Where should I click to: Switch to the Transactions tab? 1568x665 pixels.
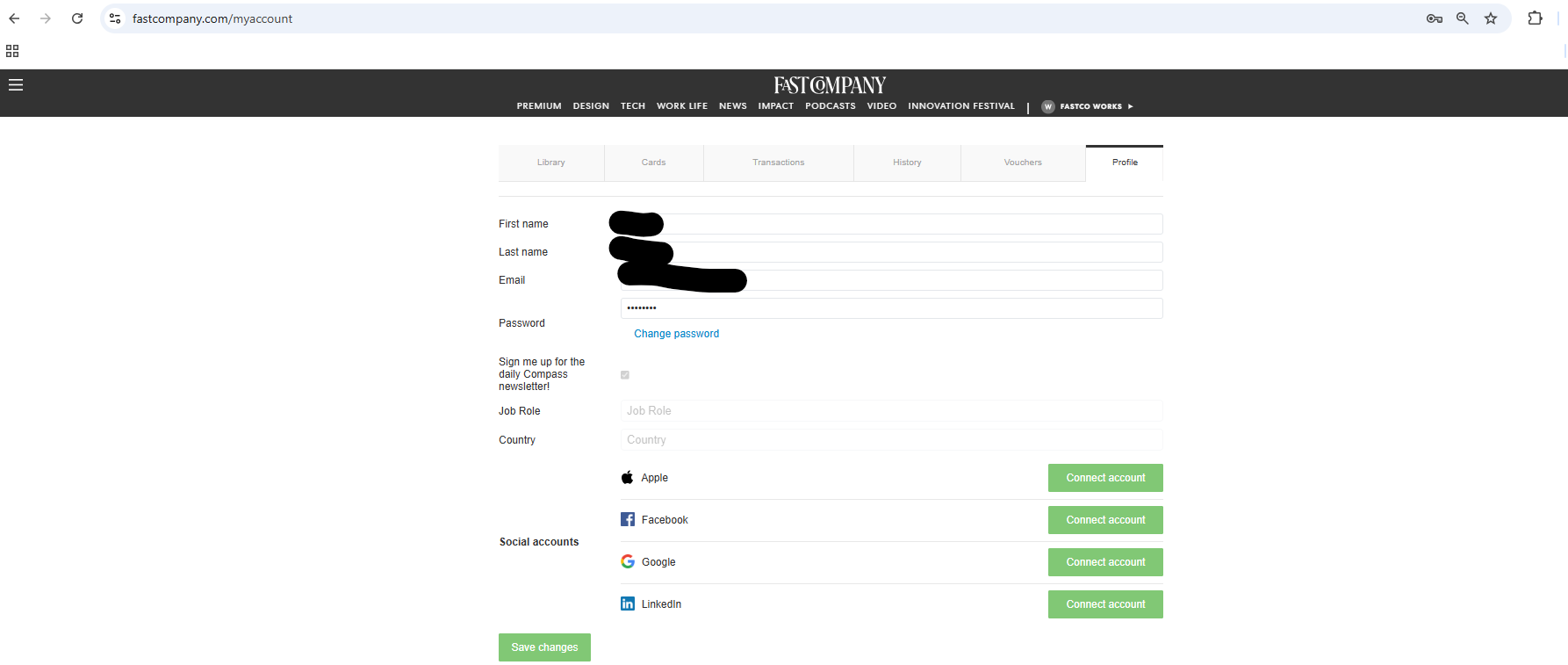(778, 163)
